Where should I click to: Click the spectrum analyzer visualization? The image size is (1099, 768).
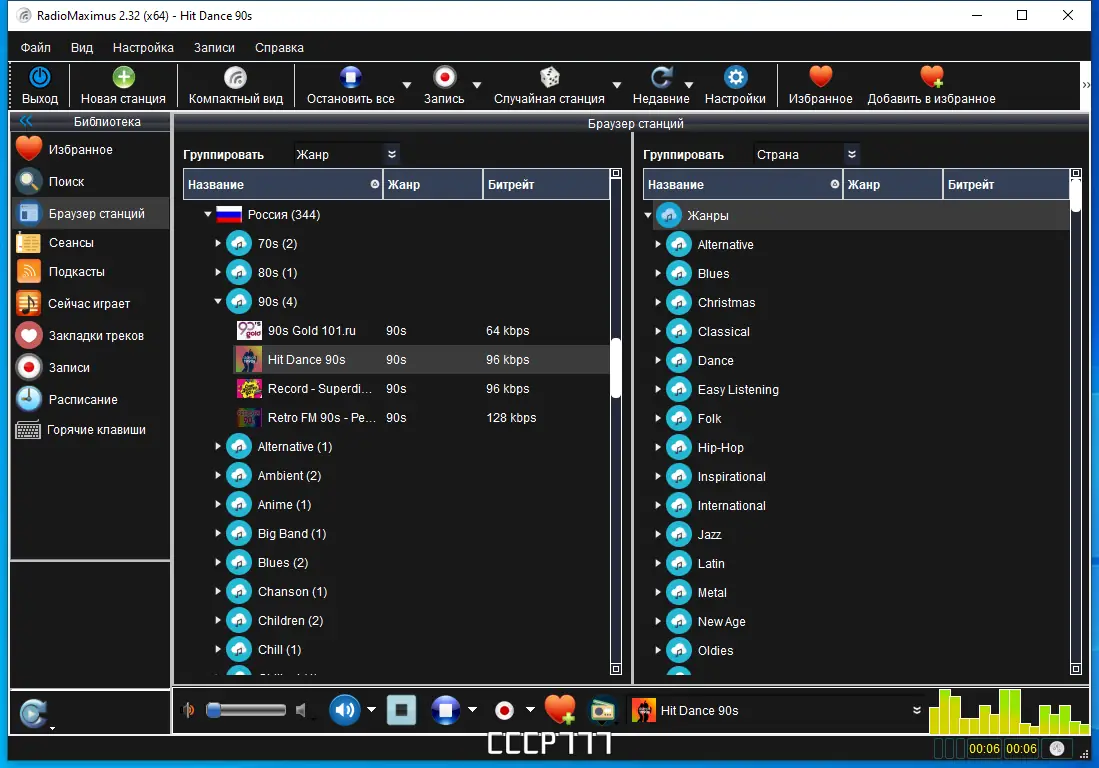pyautogui.click(x=1009, y=711)
